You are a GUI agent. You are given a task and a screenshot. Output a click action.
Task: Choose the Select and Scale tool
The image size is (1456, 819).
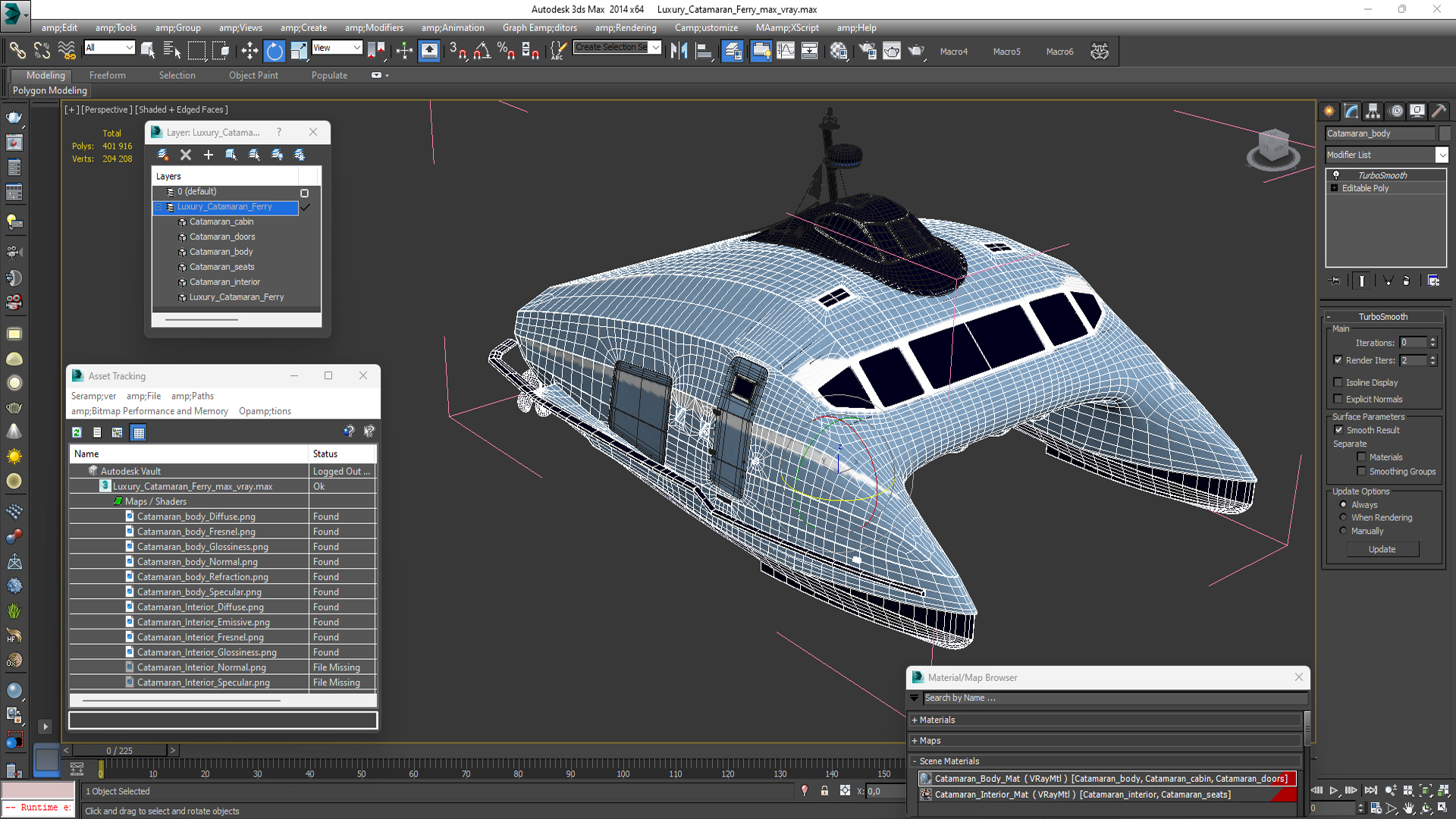click(x=299, y=51)
